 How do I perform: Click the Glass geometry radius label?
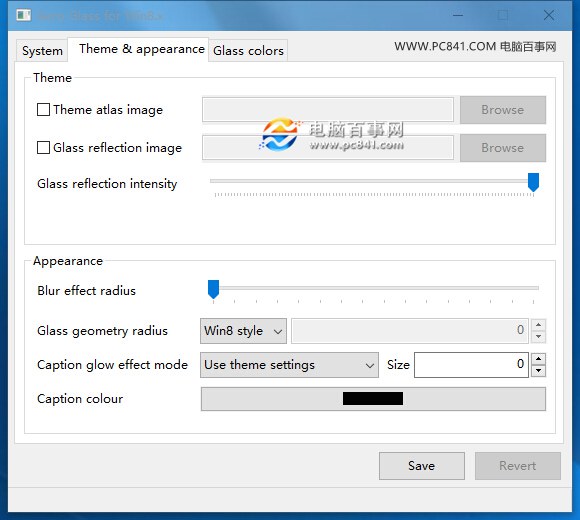102,331
